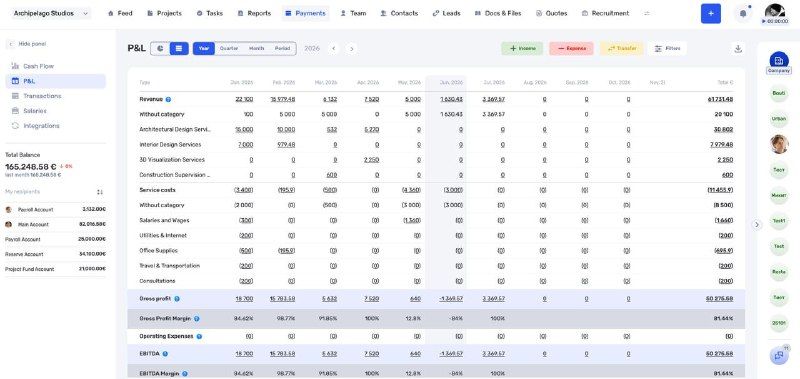Image resolution: width=800 pixels, height=379 pixels.
Task: Click the Total Balance amount 165.248.58 €
Action: pos(31,166)
